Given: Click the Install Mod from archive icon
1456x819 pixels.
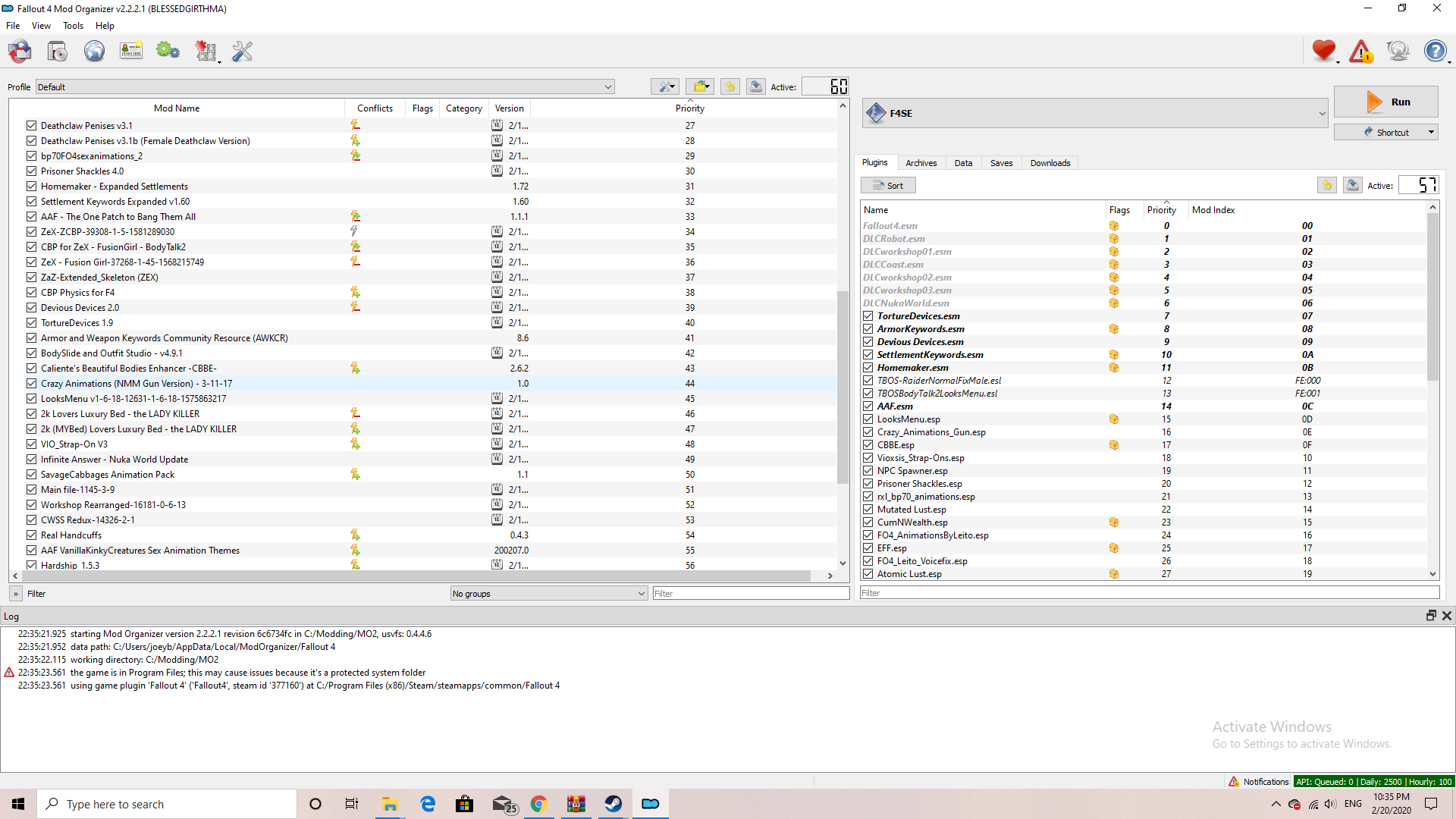Looking at the screenshot, I should pos(58,52).
